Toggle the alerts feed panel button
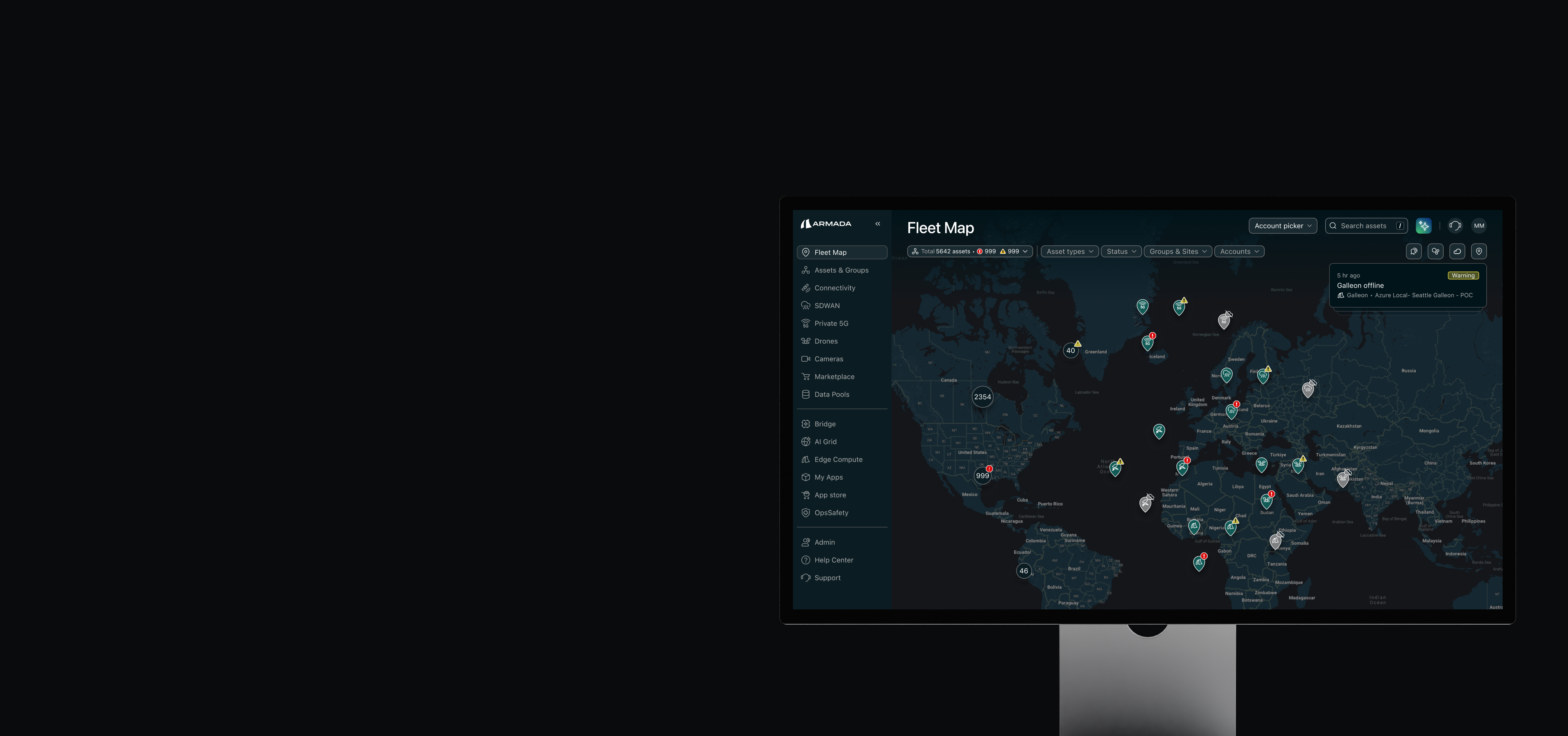1568x736 pixels. 1414,251
